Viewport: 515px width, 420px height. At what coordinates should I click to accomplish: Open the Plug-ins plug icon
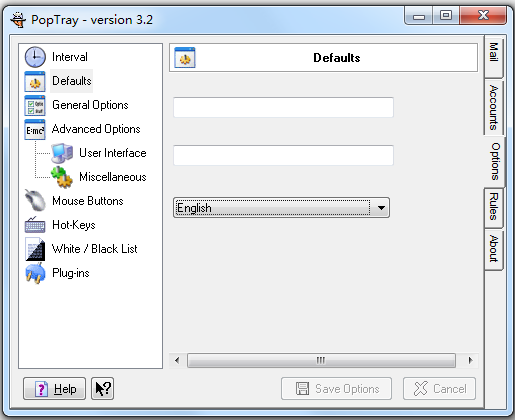[35, 273]
